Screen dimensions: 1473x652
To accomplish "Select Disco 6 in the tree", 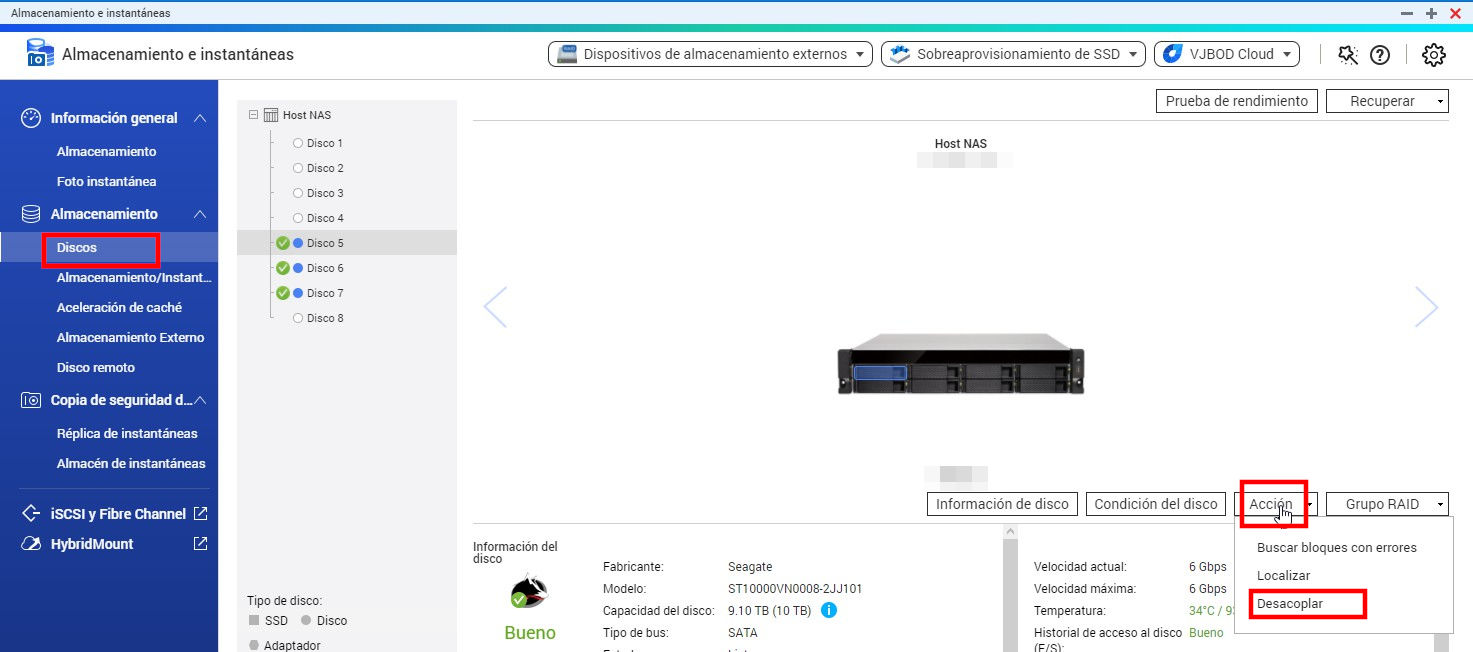I will 324,268.
